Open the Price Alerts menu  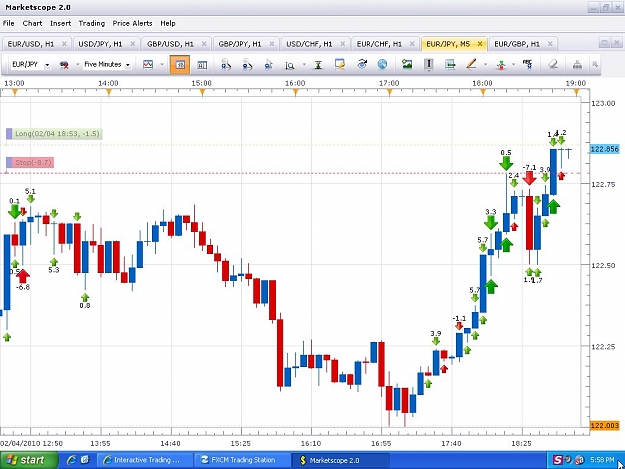[132, 23]
